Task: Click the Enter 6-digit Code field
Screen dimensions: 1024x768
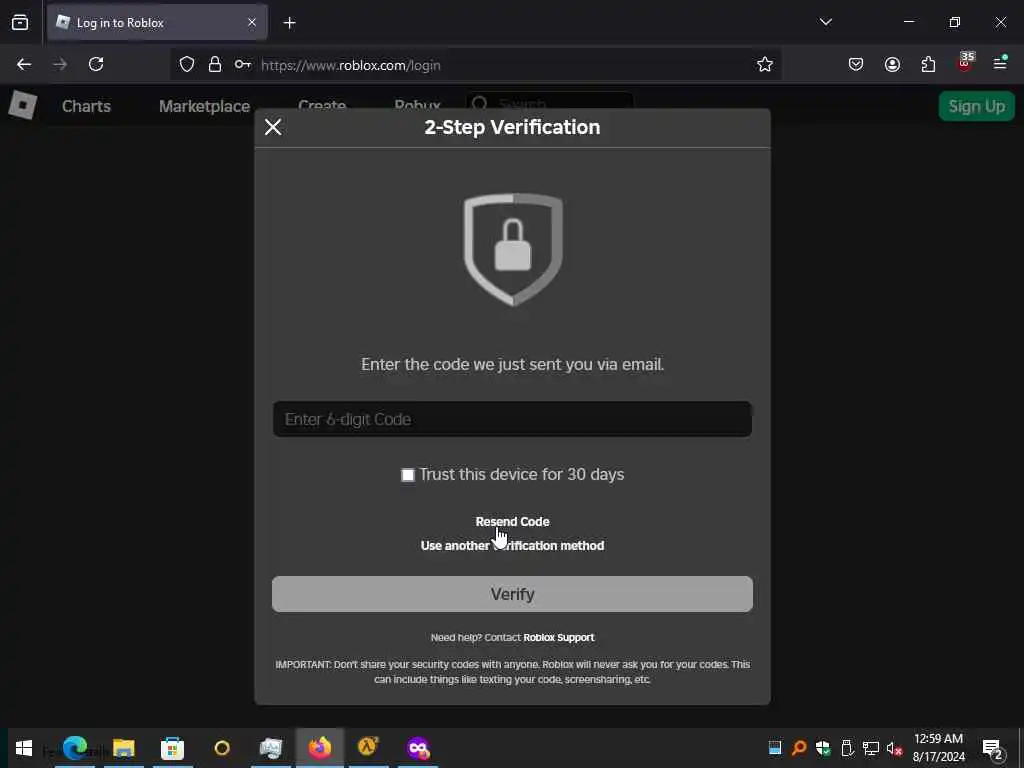Action: (x=512, y=419)
